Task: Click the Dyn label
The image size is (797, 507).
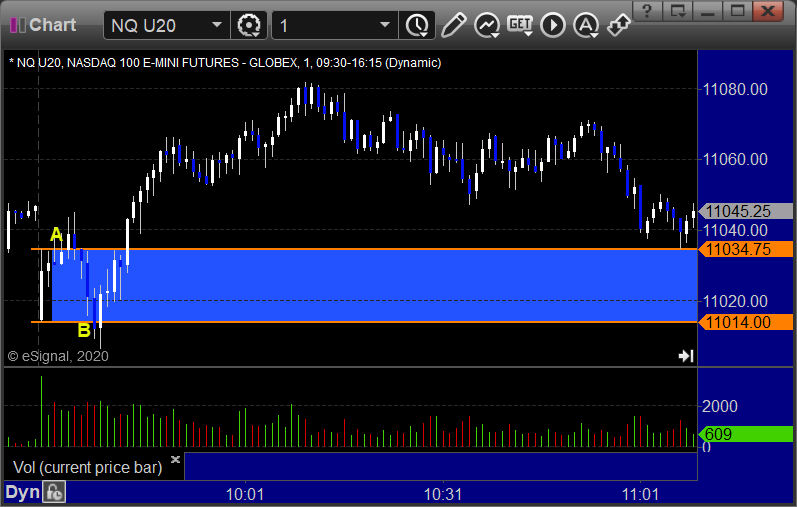Action: pos(22,492)
